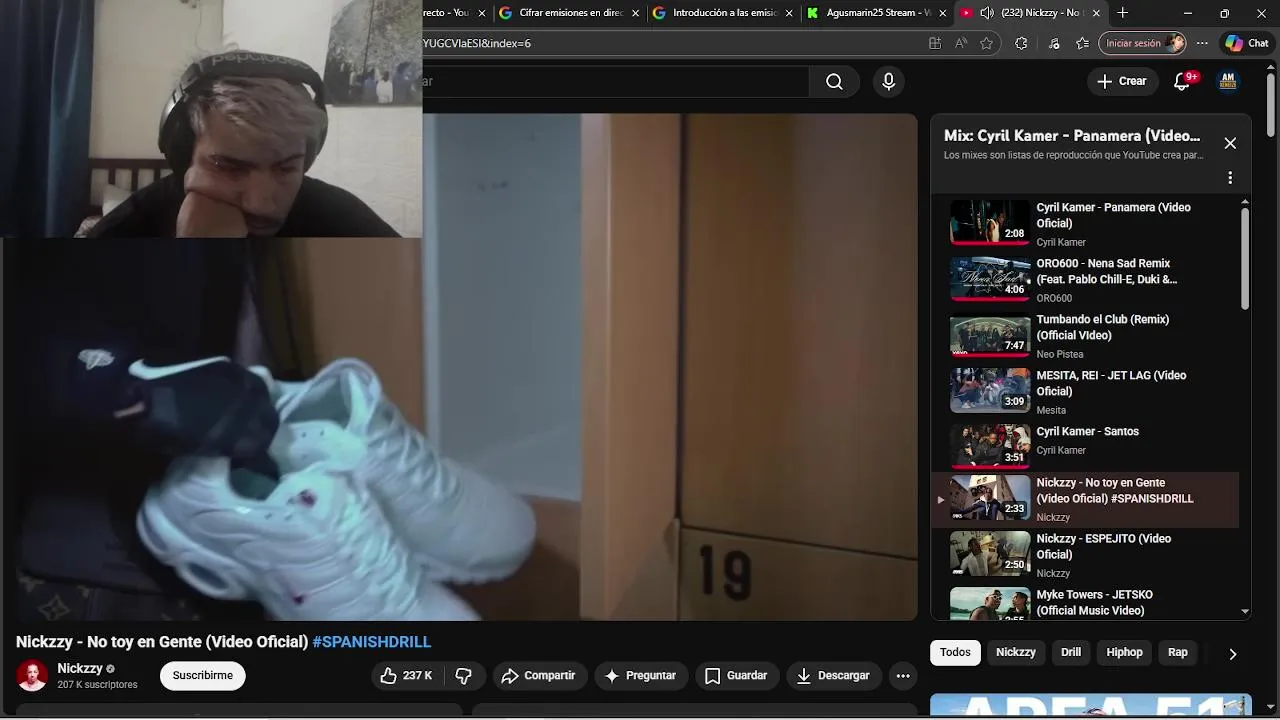
Task: Open Nickzzy channel avatar
Action: point(32,676)
